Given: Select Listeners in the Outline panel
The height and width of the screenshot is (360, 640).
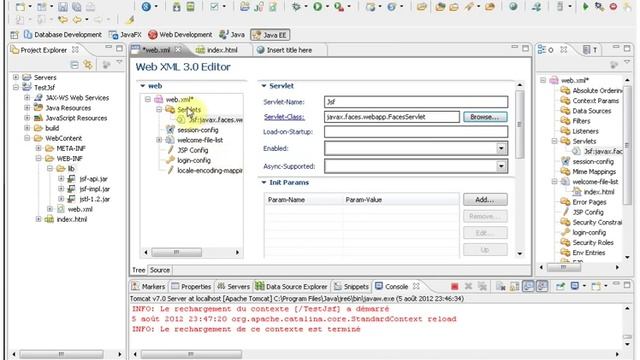Looking at the screenshot, I should click(x=585, y=131).
